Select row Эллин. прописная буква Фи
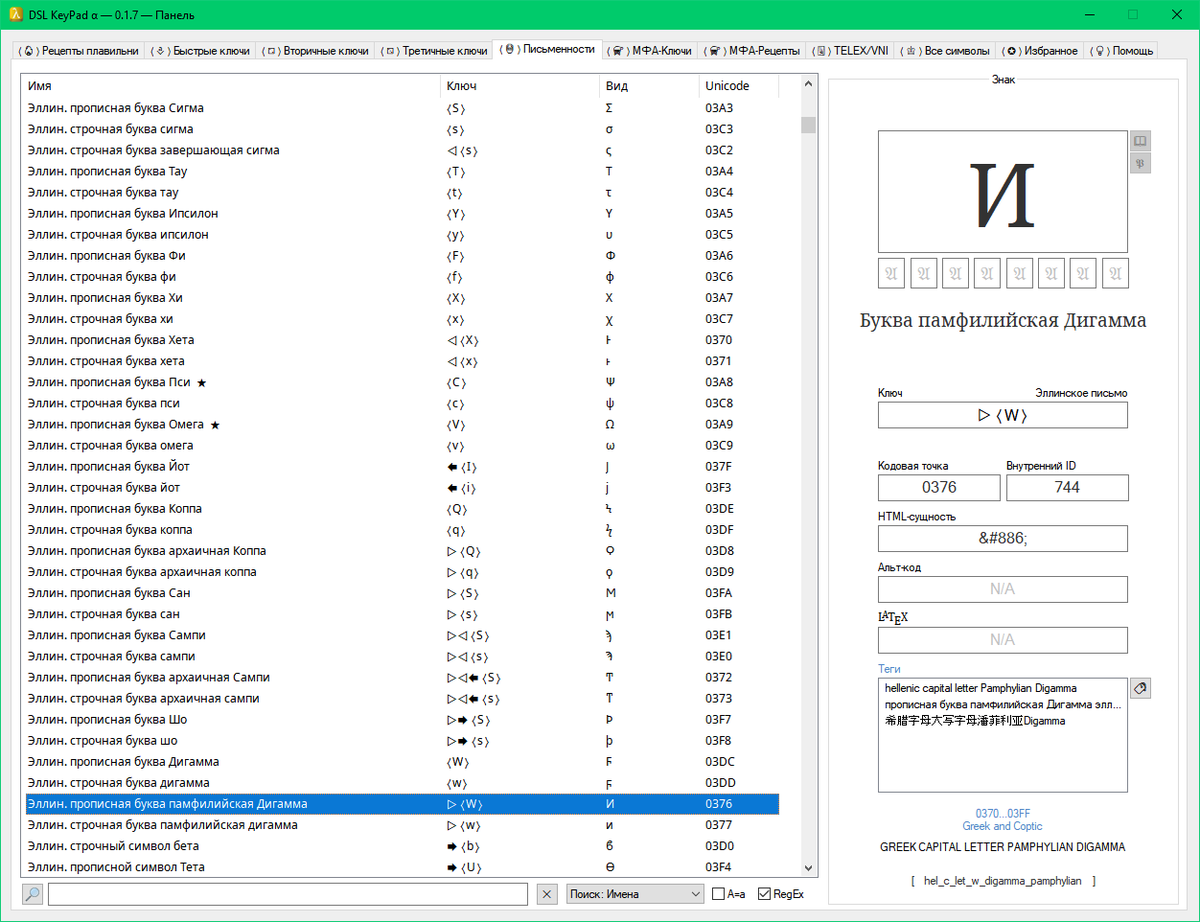This screenshot has height=922, width=1200. pyautogui.click(x=402, y=255)
